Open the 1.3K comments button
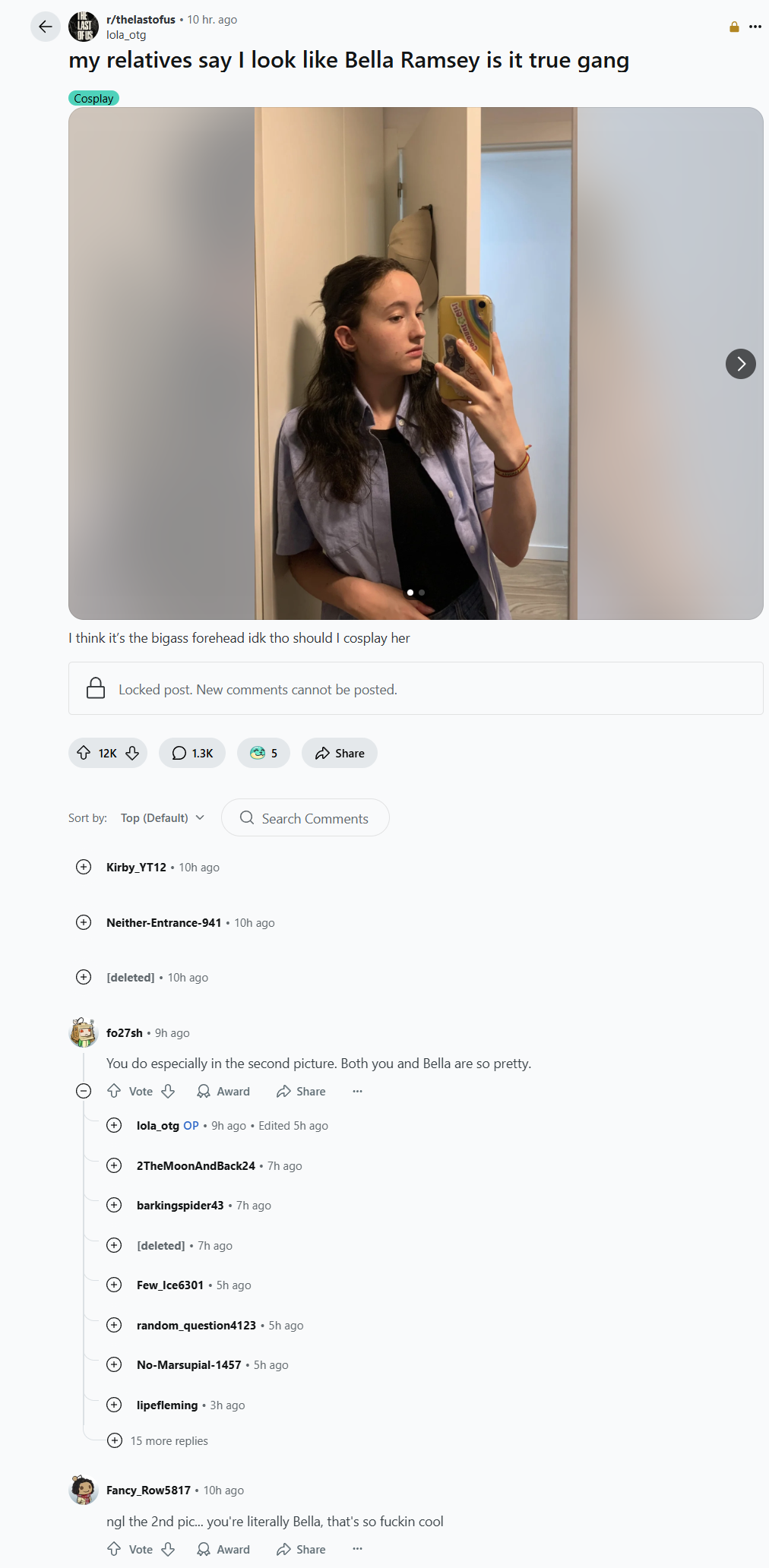This screenshot has width=769, height=1568. pos(192,753)
